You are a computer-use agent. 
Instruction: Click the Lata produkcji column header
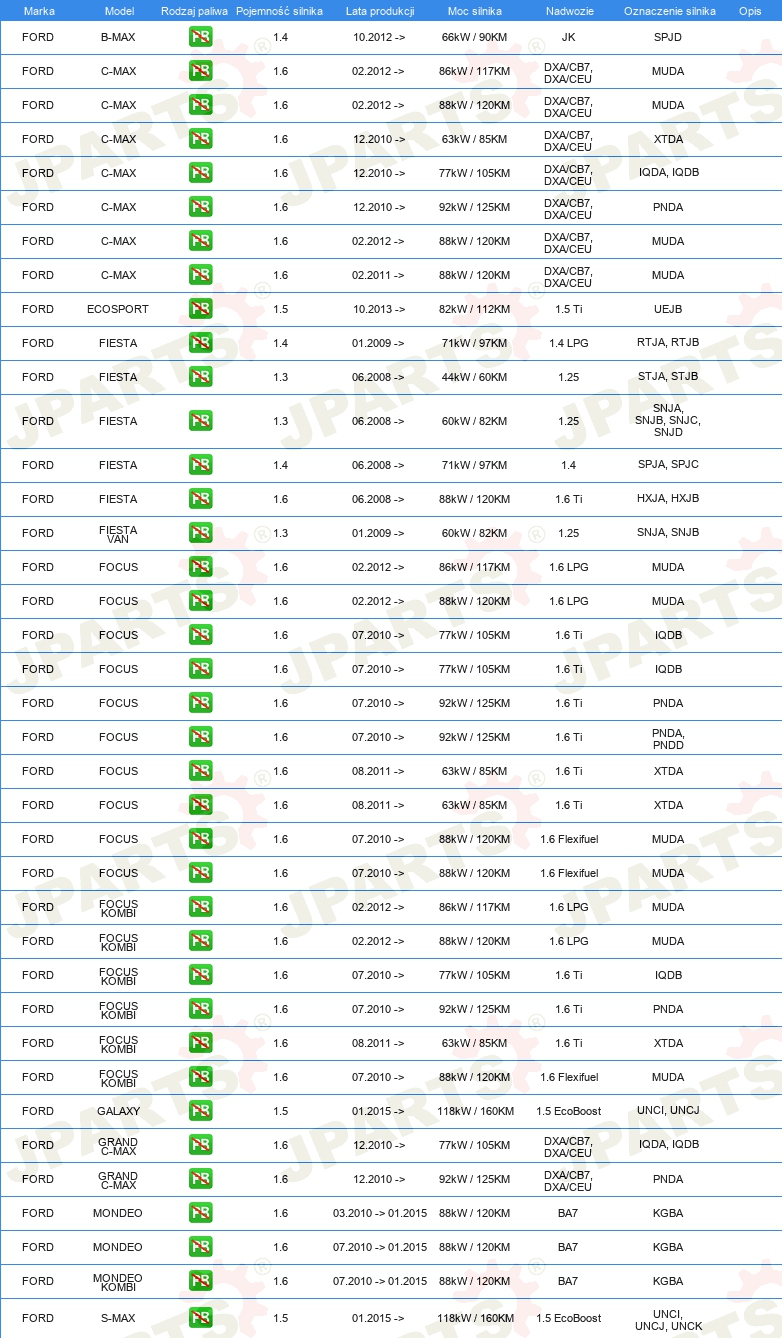380,11
